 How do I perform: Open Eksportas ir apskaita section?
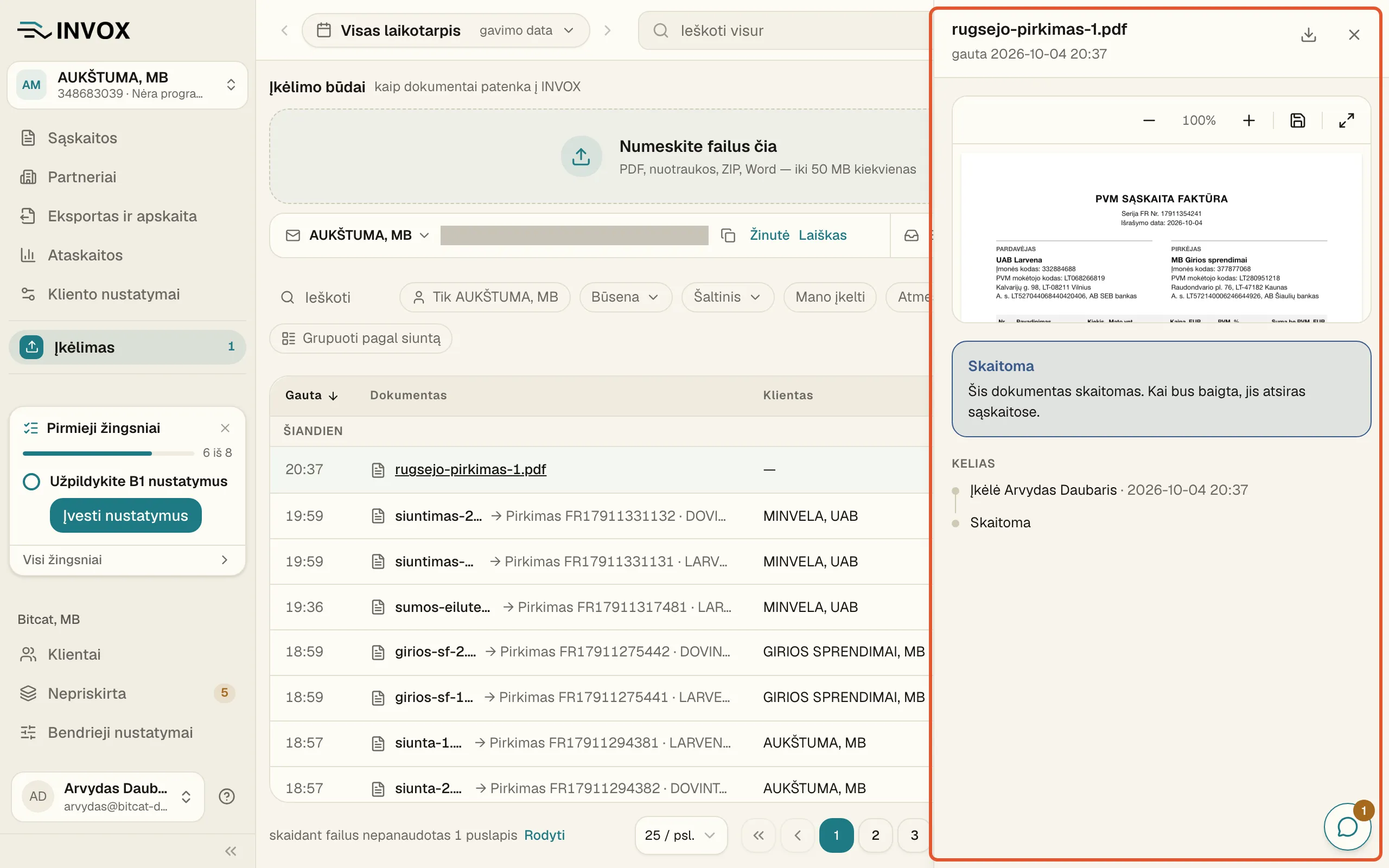click(127, 216)
